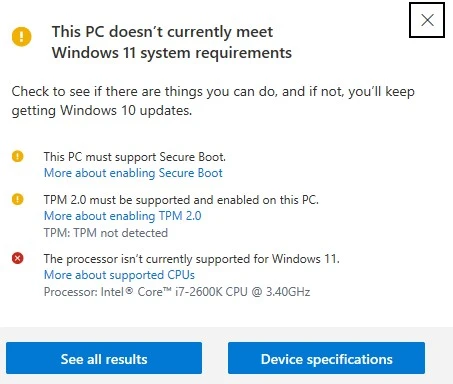Click the large yellow warning icon beside title

click(x=22, y=36)
